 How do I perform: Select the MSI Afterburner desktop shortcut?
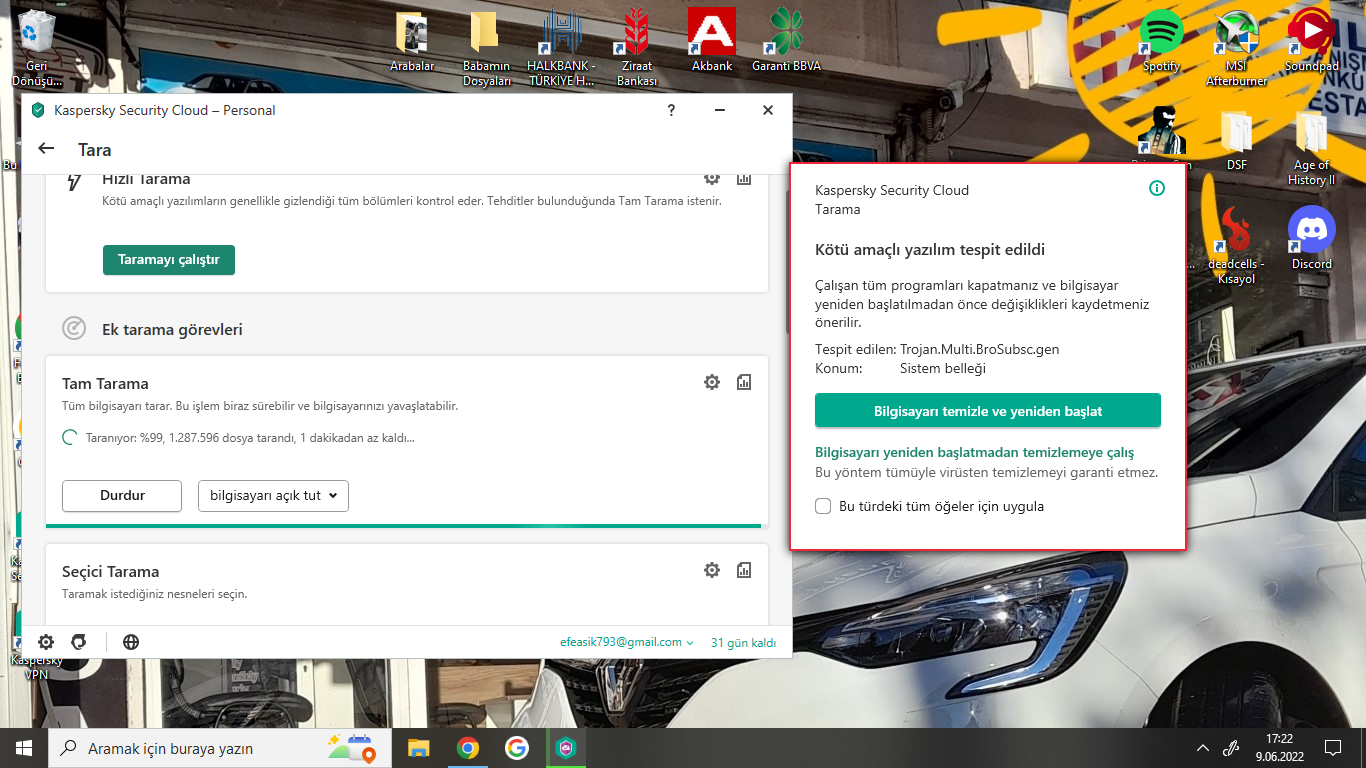1236,48
